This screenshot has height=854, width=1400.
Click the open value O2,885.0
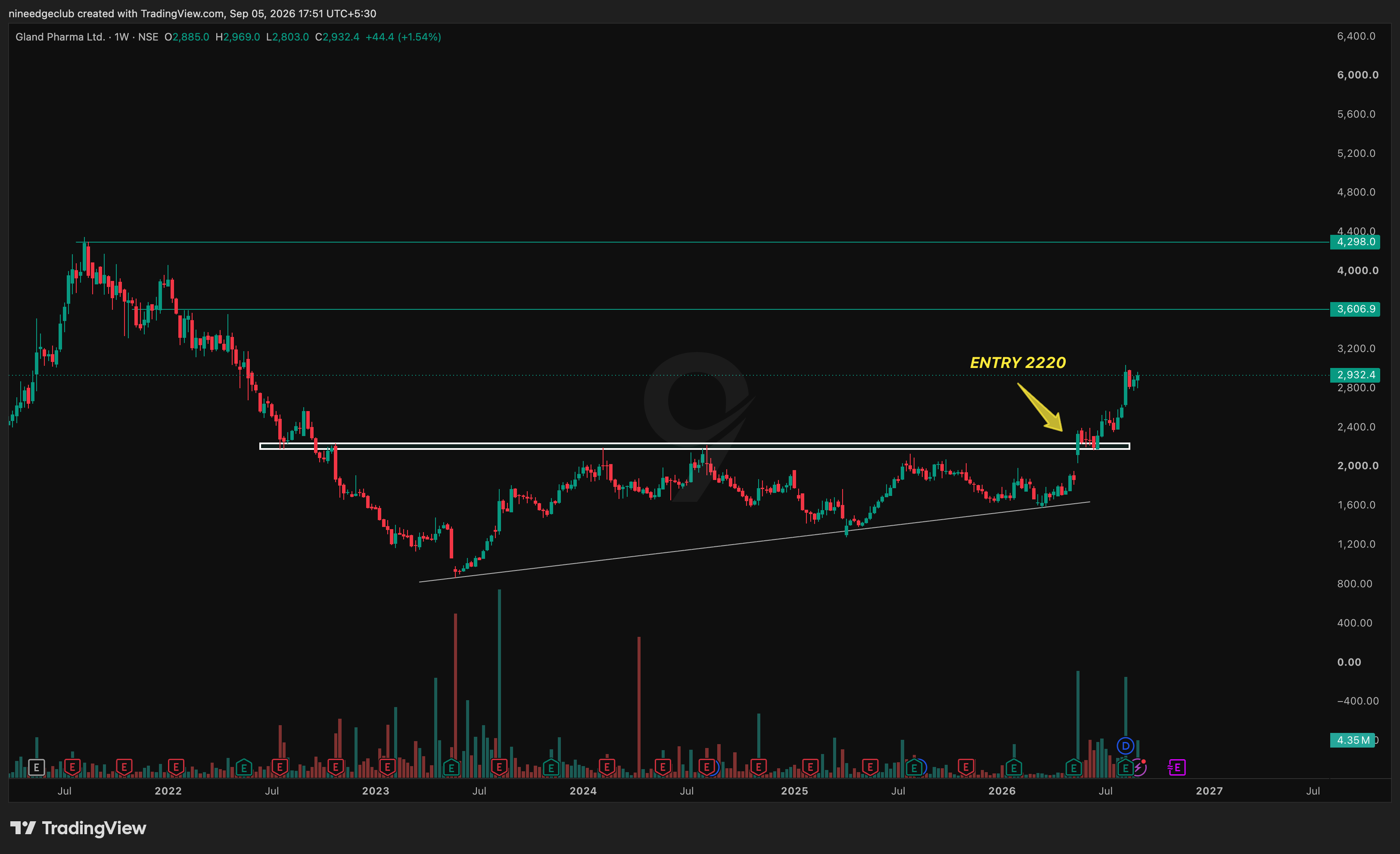[187, 37]
